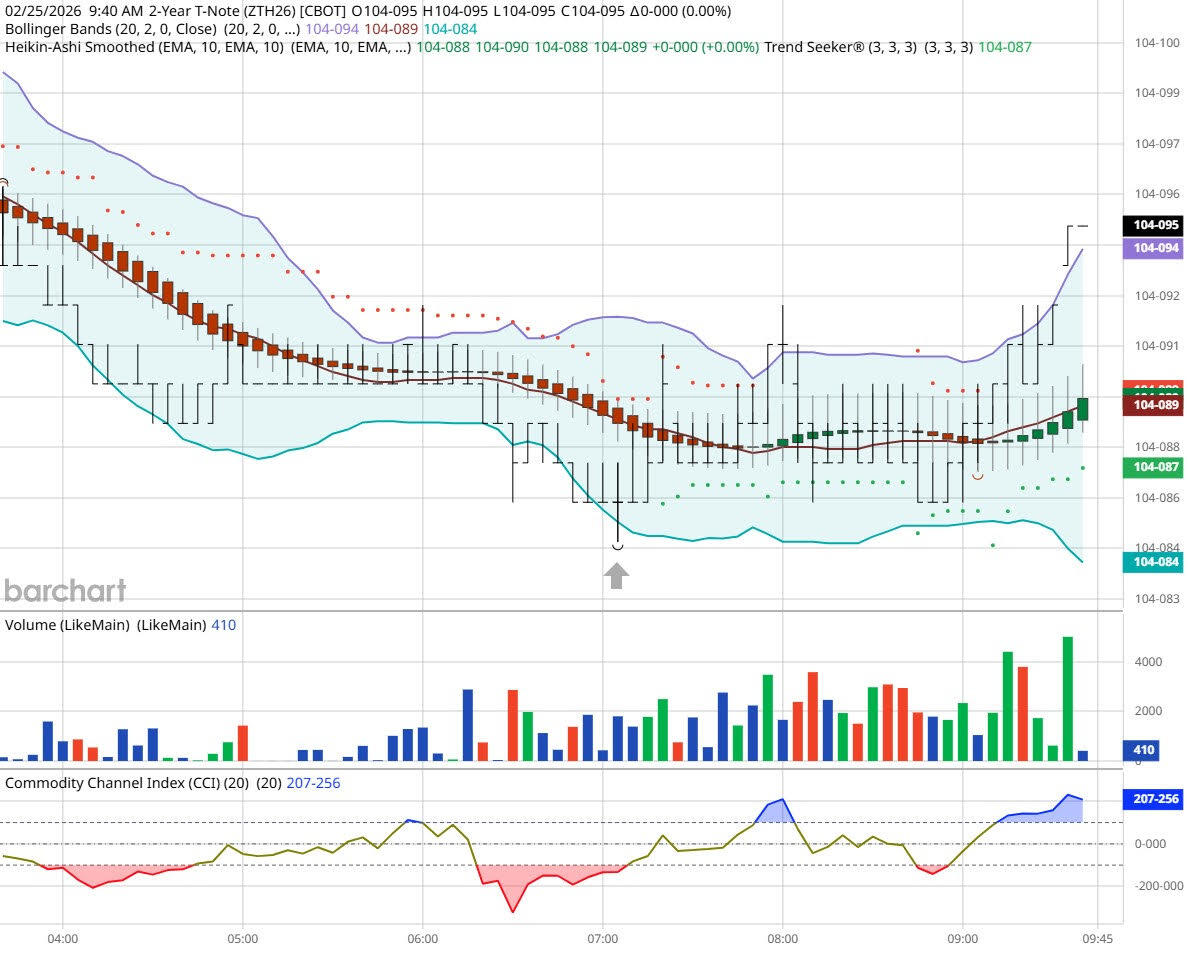This screenshot has height=953, width=1188.
Task: Click the 09:45 time axis label
Action: (1098, 939)
